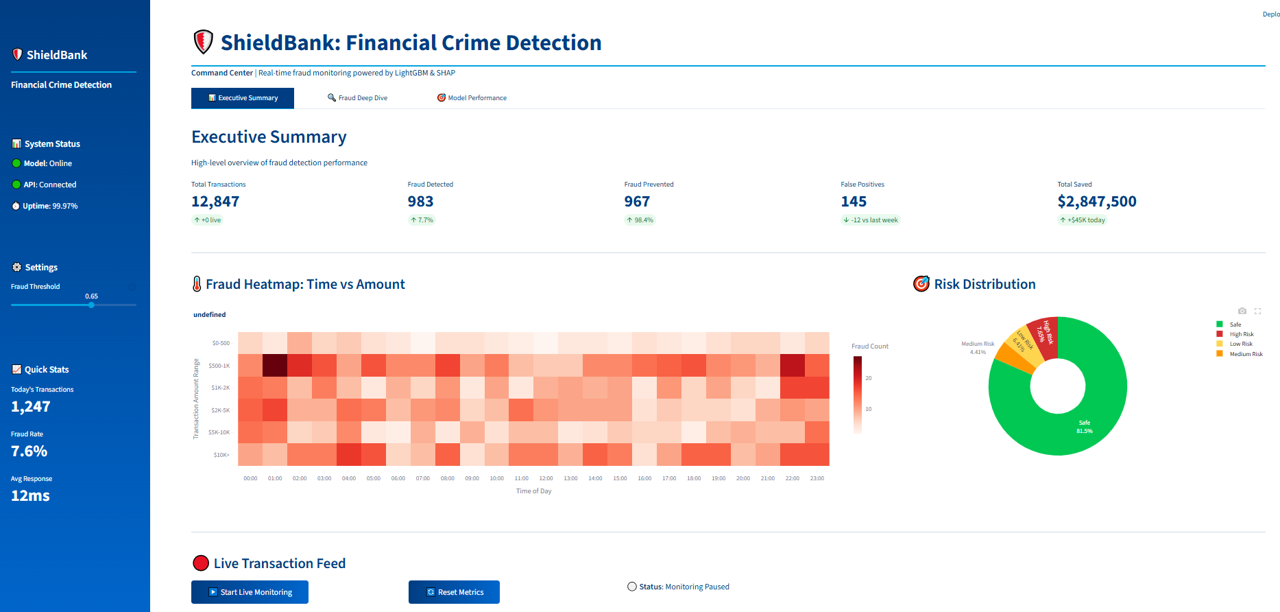Viewport: 1280px width, 612px height.
Task: Click the 23:00 time label on the heatmap axis
Action: pos(817,479)
